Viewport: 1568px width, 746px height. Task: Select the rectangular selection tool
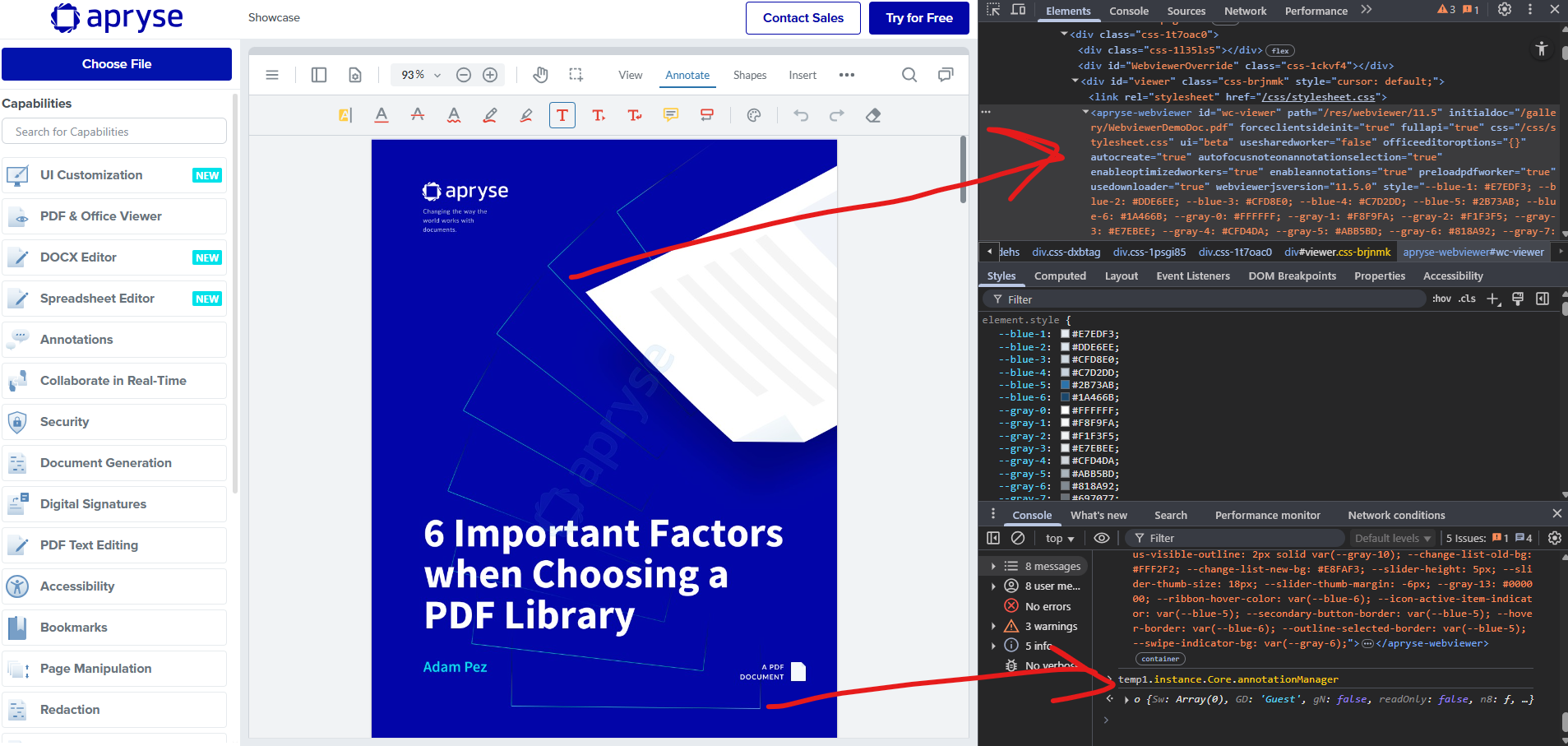click(576, 75)
